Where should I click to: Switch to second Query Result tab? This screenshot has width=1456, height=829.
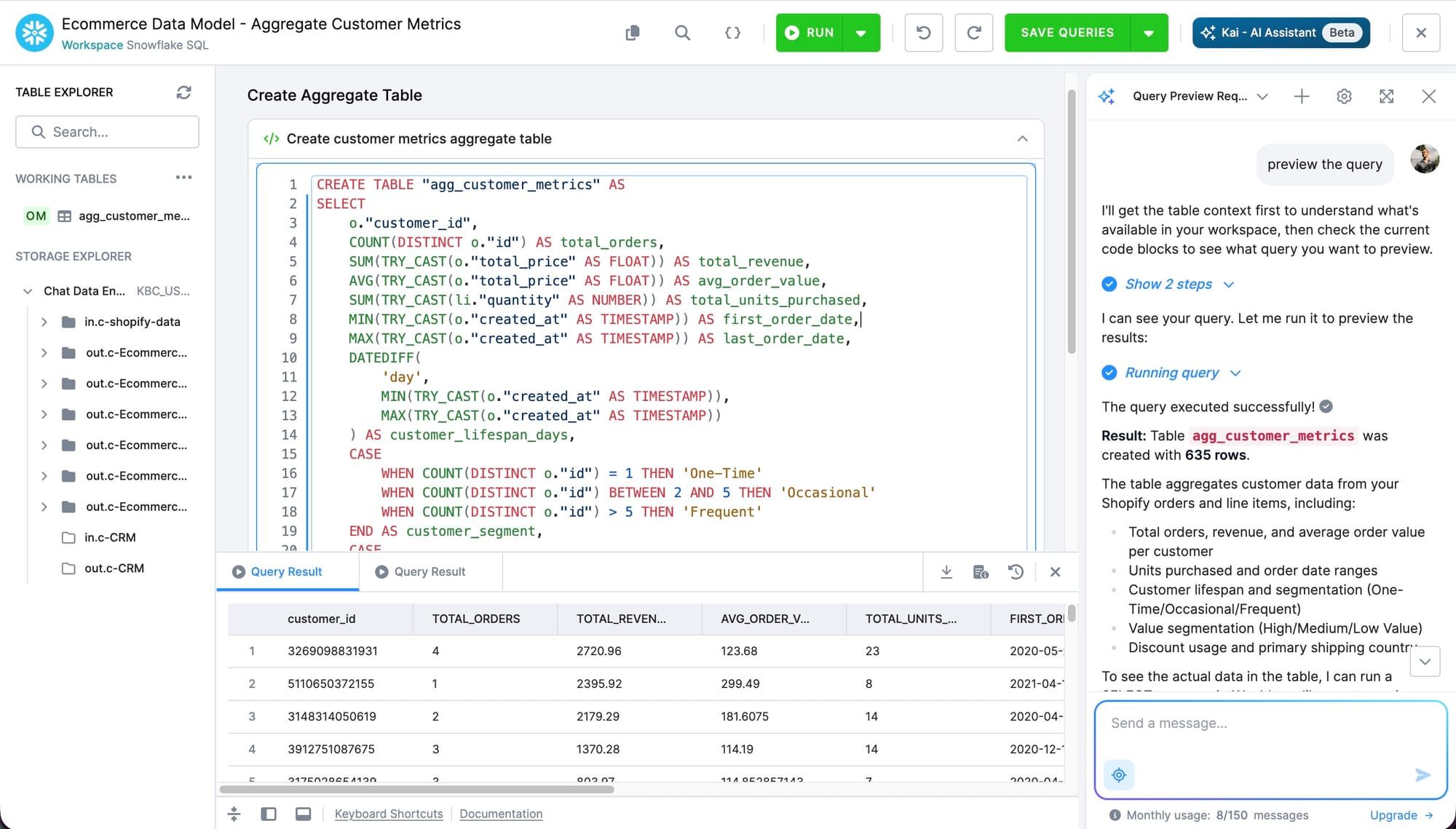(430, 572)
